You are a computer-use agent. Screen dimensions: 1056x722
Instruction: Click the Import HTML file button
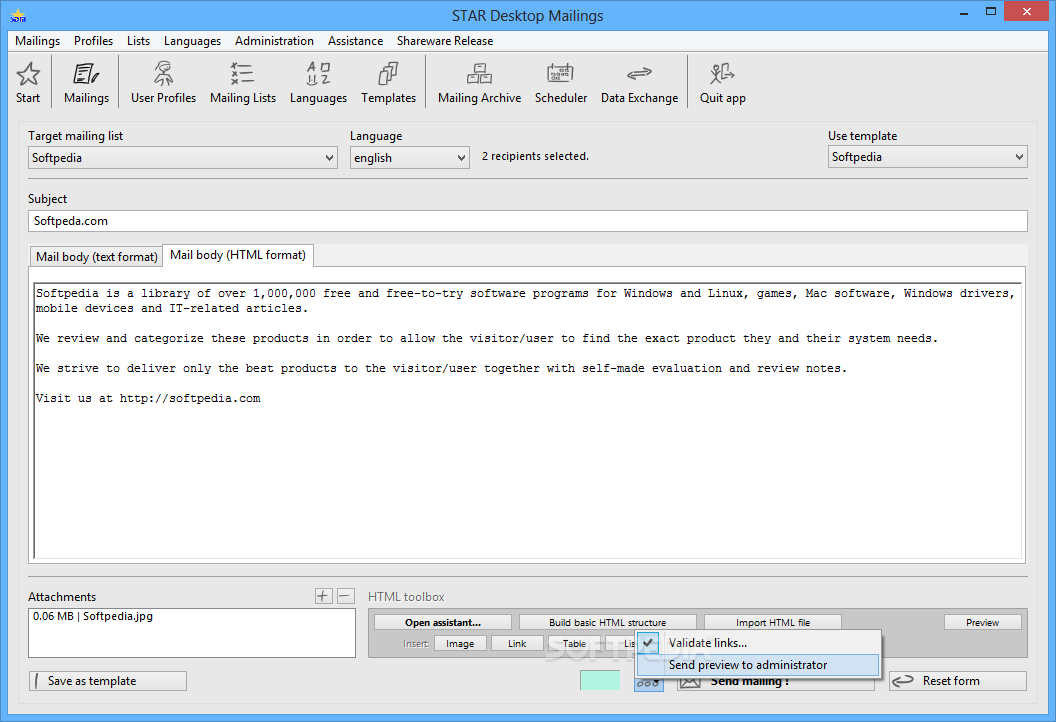pyautogui.click(x=772, y=622)
